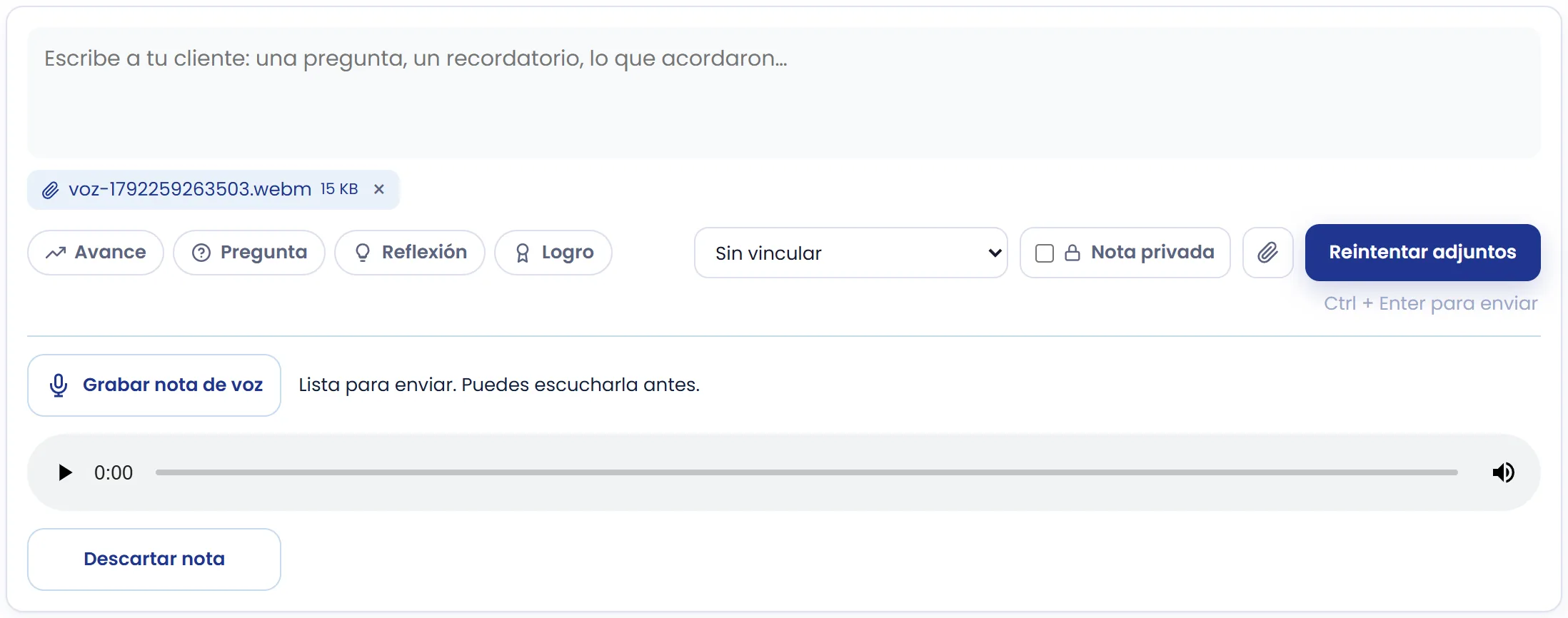This screenshot has width=1568, height=618.
Task: Click the lock icon beside Nota privada
Action: click(1072, 253)
